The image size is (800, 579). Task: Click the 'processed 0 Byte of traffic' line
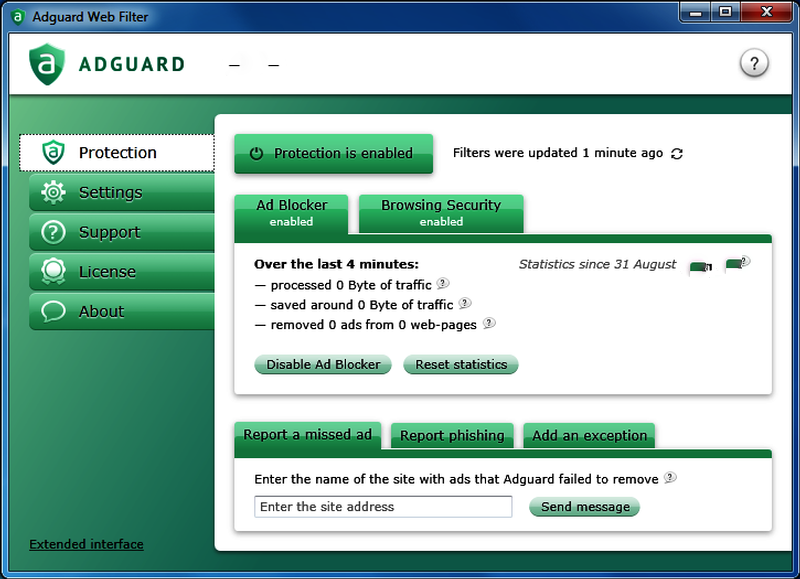(x=351, y=285)
